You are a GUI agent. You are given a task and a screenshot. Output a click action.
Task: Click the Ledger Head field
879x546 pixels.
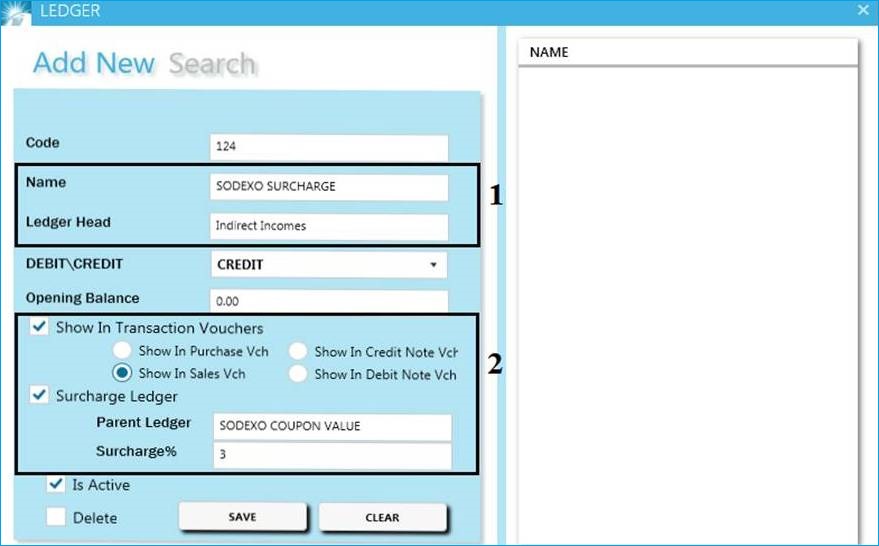329,226
